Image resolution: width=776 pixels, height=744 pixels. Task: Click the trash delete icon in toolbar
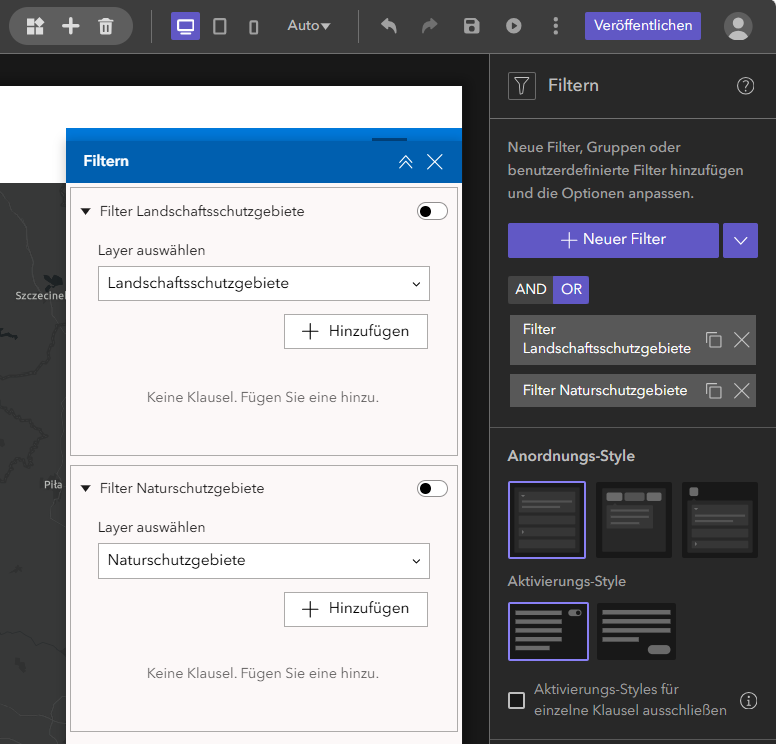click(x=105, y=26)
